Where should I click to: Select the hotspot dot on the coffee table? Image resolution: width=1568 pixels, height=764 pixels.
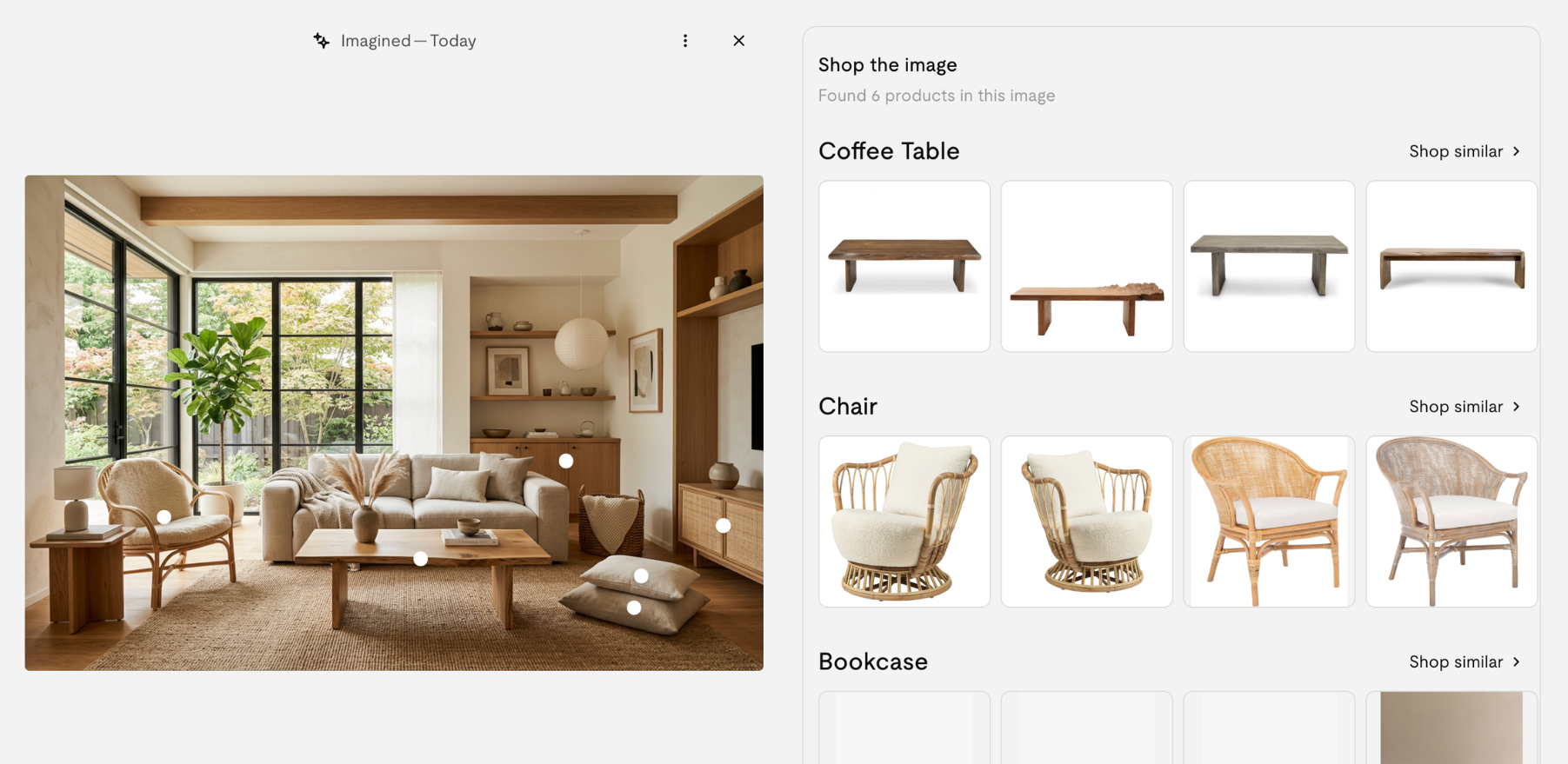pos(420,559)
